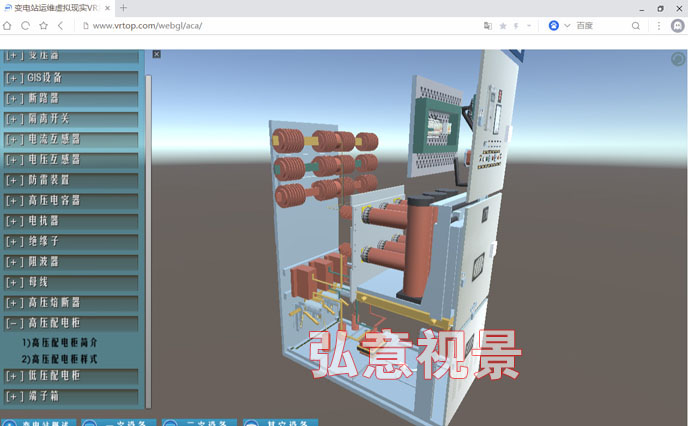Open the 变电站概述 bottom tab

point(38,422)
